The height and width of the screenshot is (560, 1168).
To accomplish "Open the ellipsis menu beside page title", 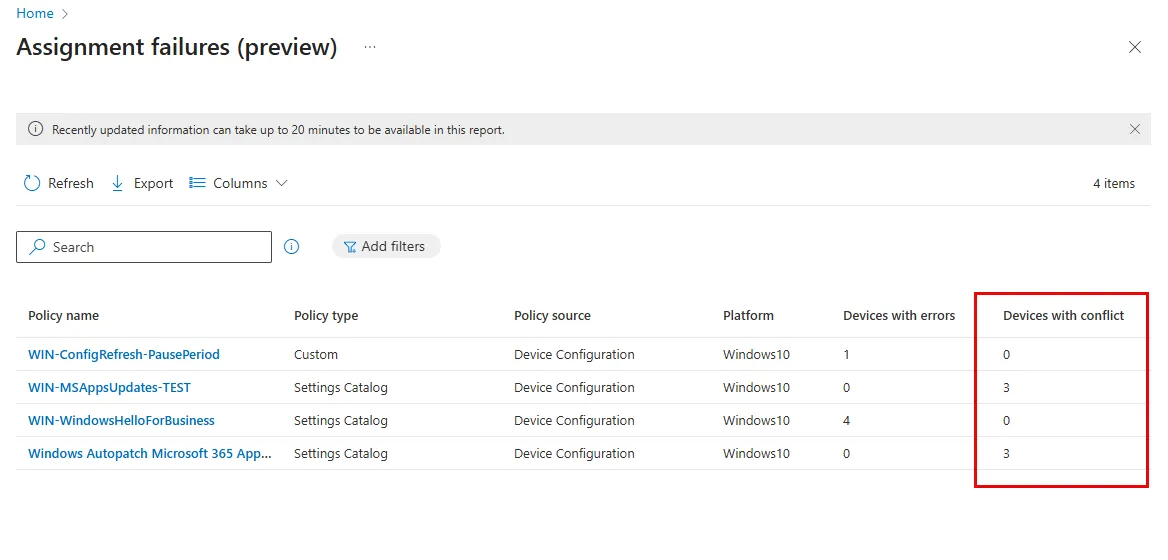I will pyautogui.click(x=370, y=47).
